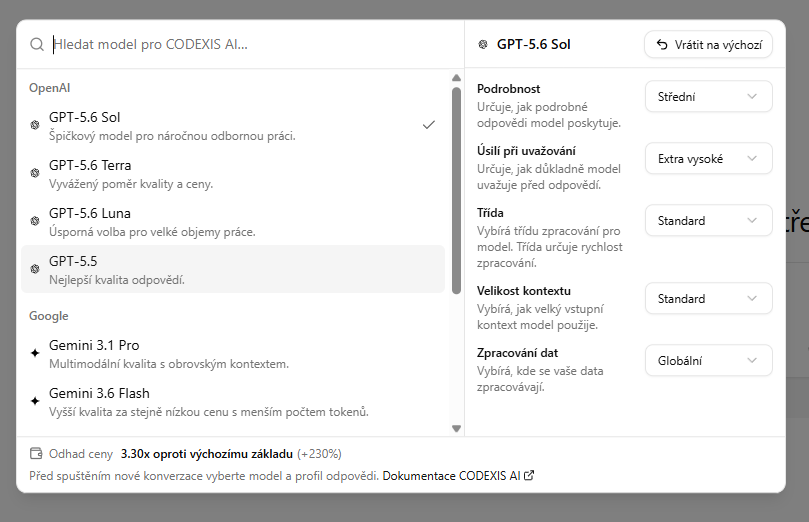Open the Třída dropdown set to Standard
This screenshot has height=522, width=809.
(x=708, y=220)
